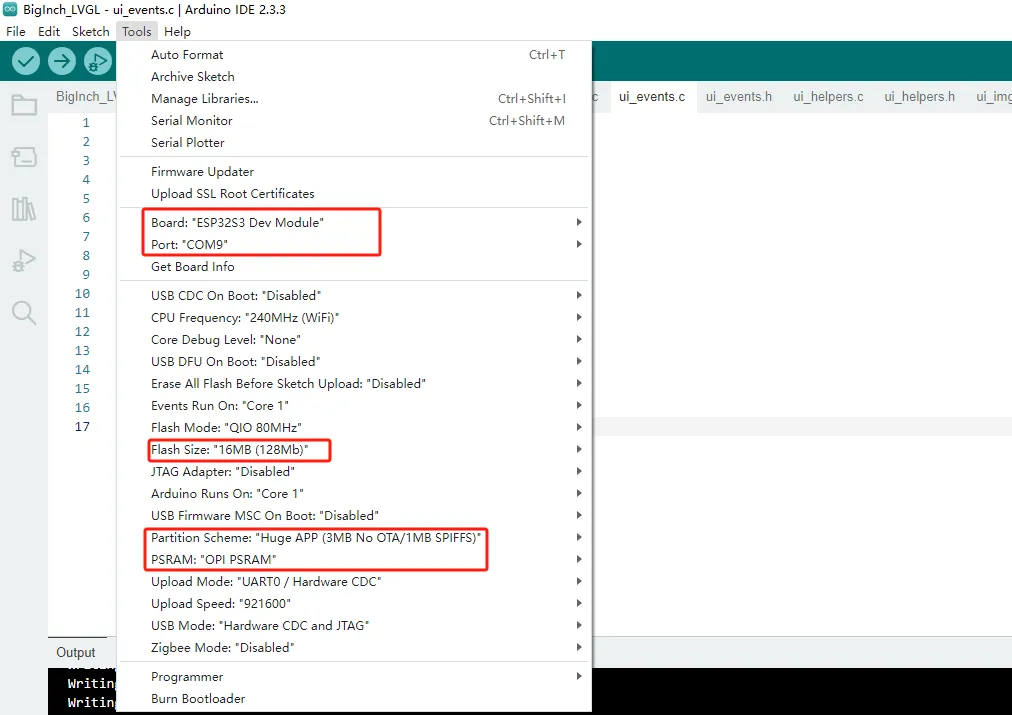Switch to the ui_events.h tab
The image size is (1012, 715).
tap(738, 97)
